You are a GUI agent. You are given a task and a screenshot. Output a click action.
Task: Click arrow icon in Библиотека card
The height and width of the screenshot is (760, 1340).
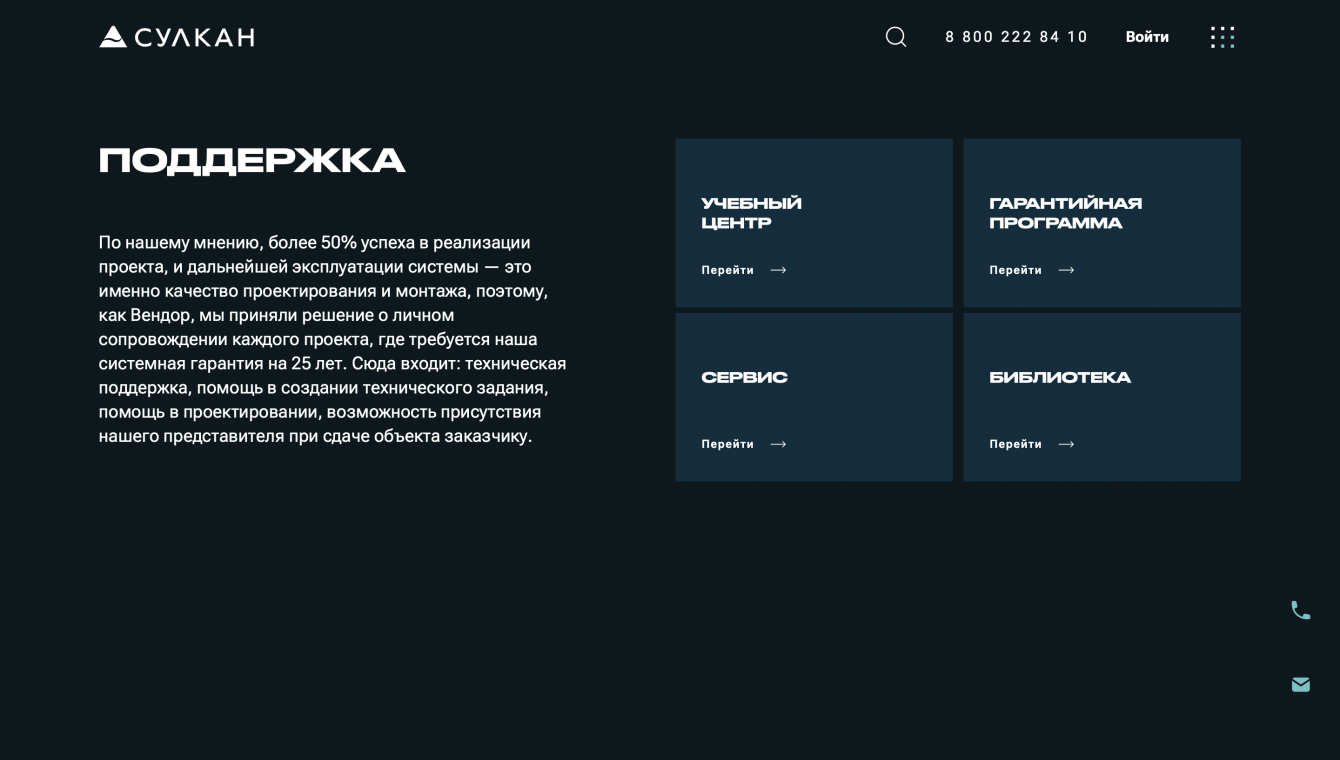coord(1066,444)
